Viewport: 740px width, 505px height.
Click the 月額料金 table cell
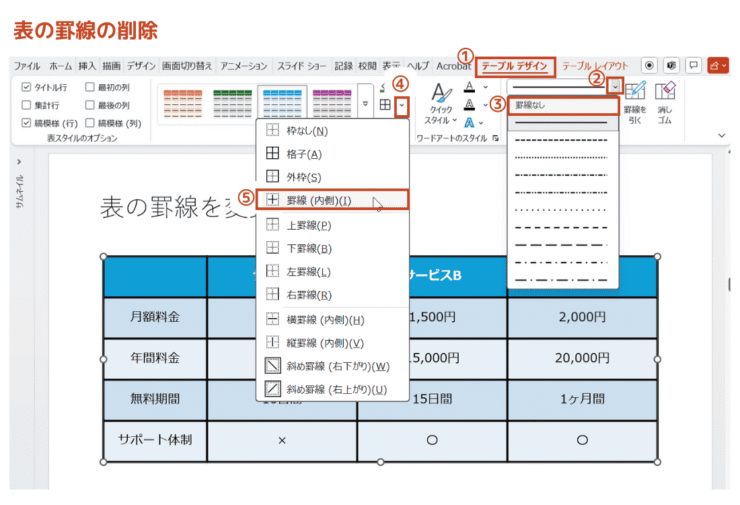155,318
